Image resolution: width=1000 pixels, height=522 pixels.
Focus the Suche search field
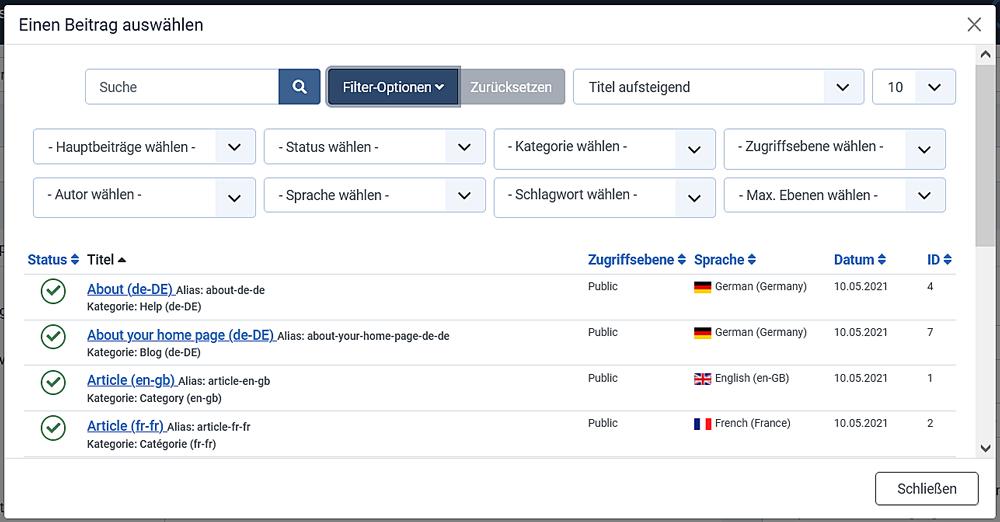(x=182, y=87)
